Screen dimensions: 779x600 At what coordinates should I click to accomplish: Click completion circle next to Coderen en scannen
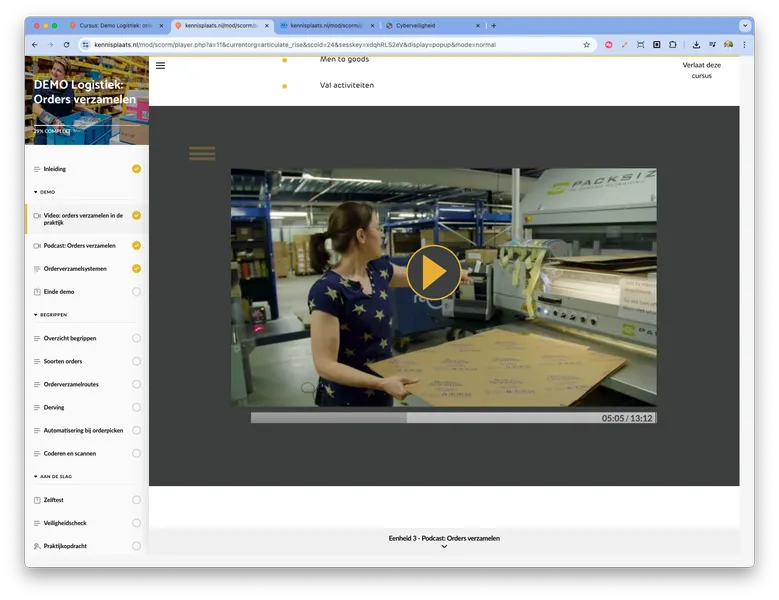(136, 453)
